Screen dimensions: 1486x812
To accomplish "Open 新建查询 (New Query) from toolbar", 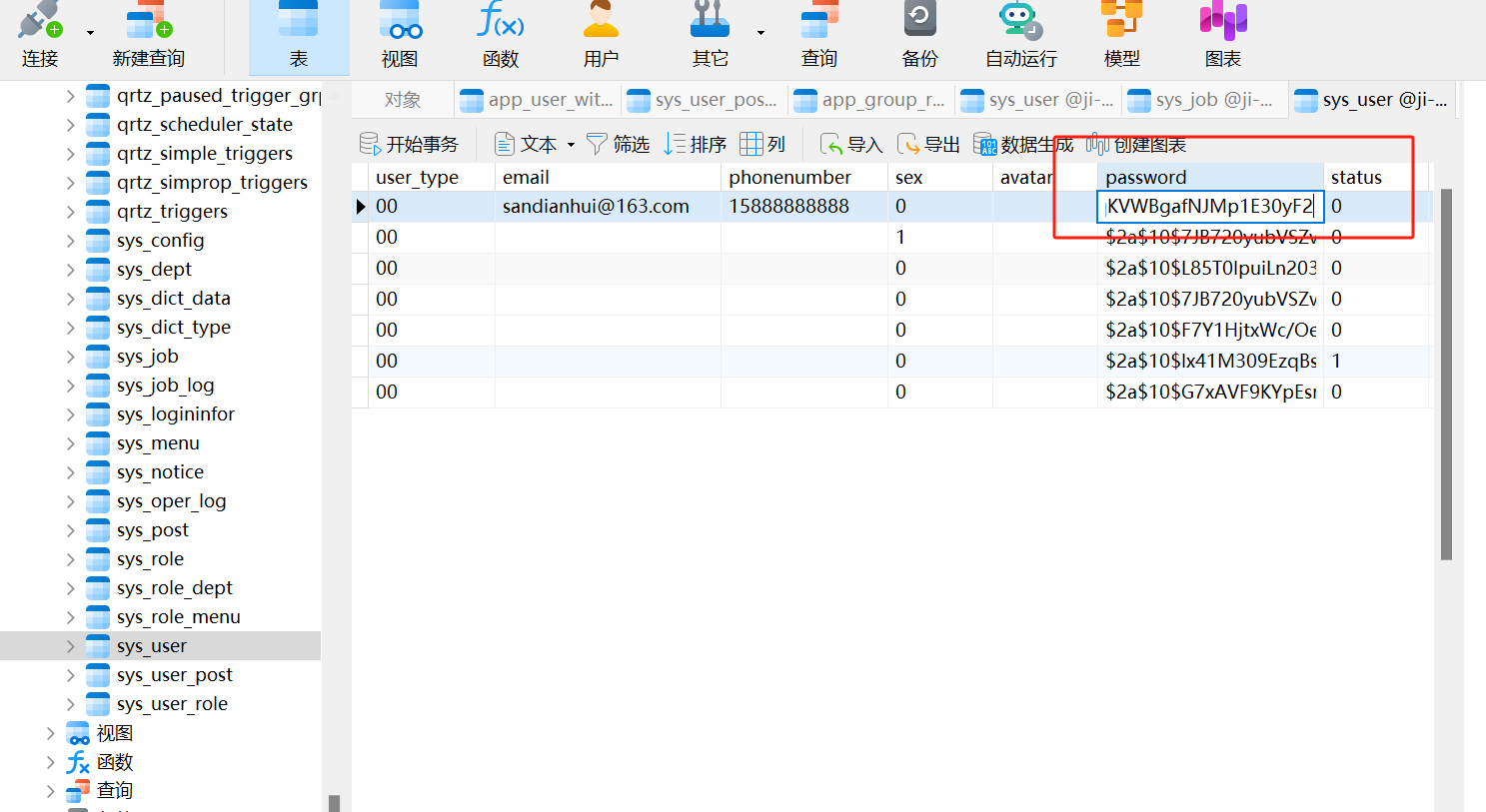I will (148, 36).
